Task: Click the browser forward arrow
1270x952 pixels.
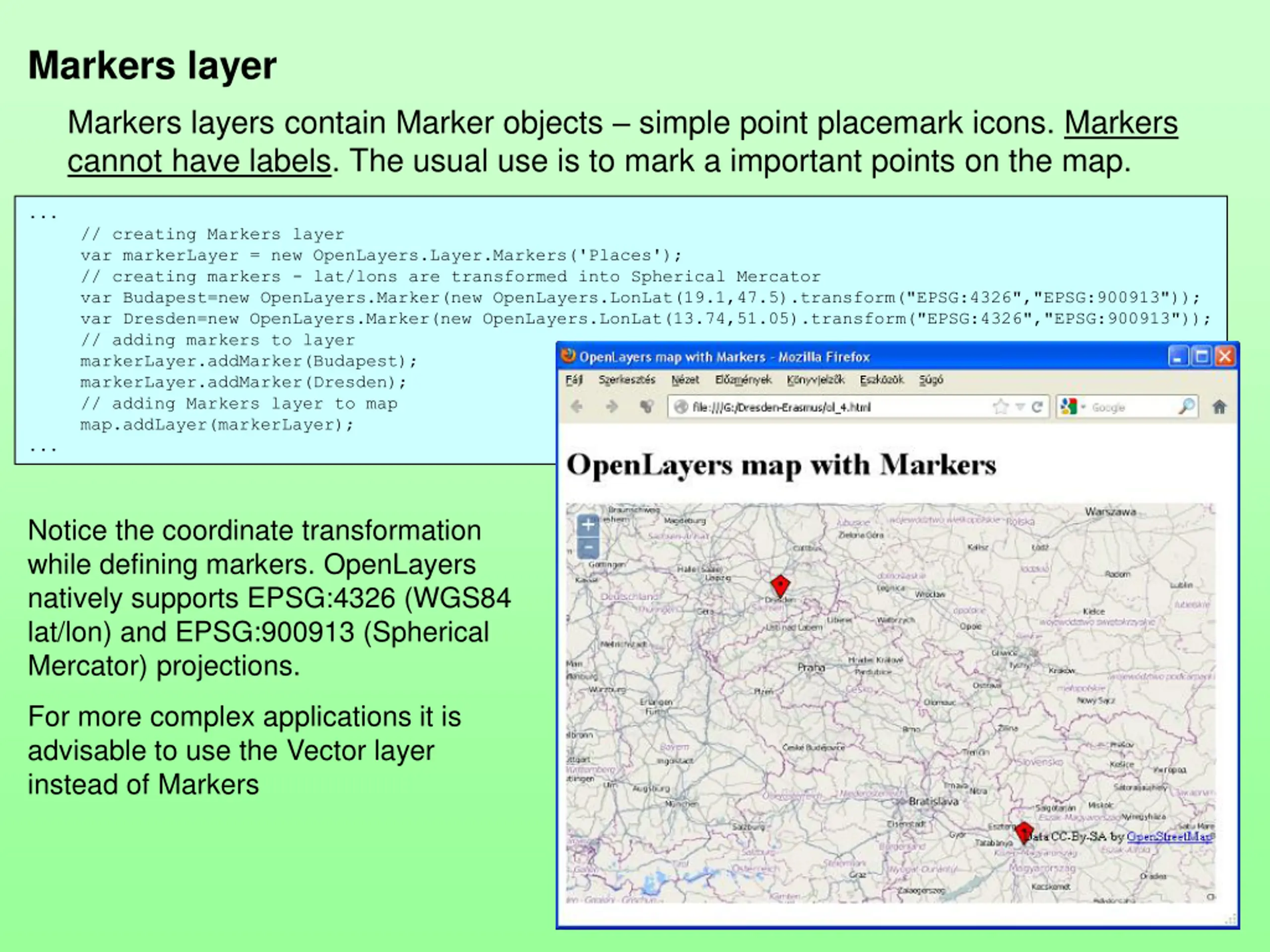Action: [612, 407]
